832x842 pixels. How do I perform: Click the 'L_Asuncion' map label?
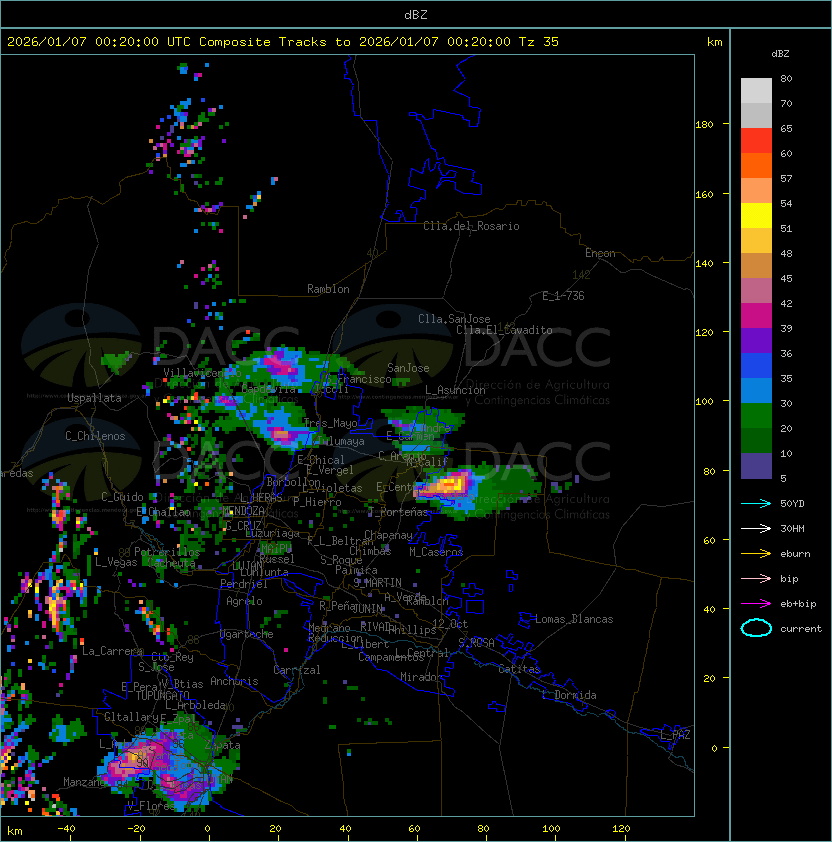click(x=455, y=390)
